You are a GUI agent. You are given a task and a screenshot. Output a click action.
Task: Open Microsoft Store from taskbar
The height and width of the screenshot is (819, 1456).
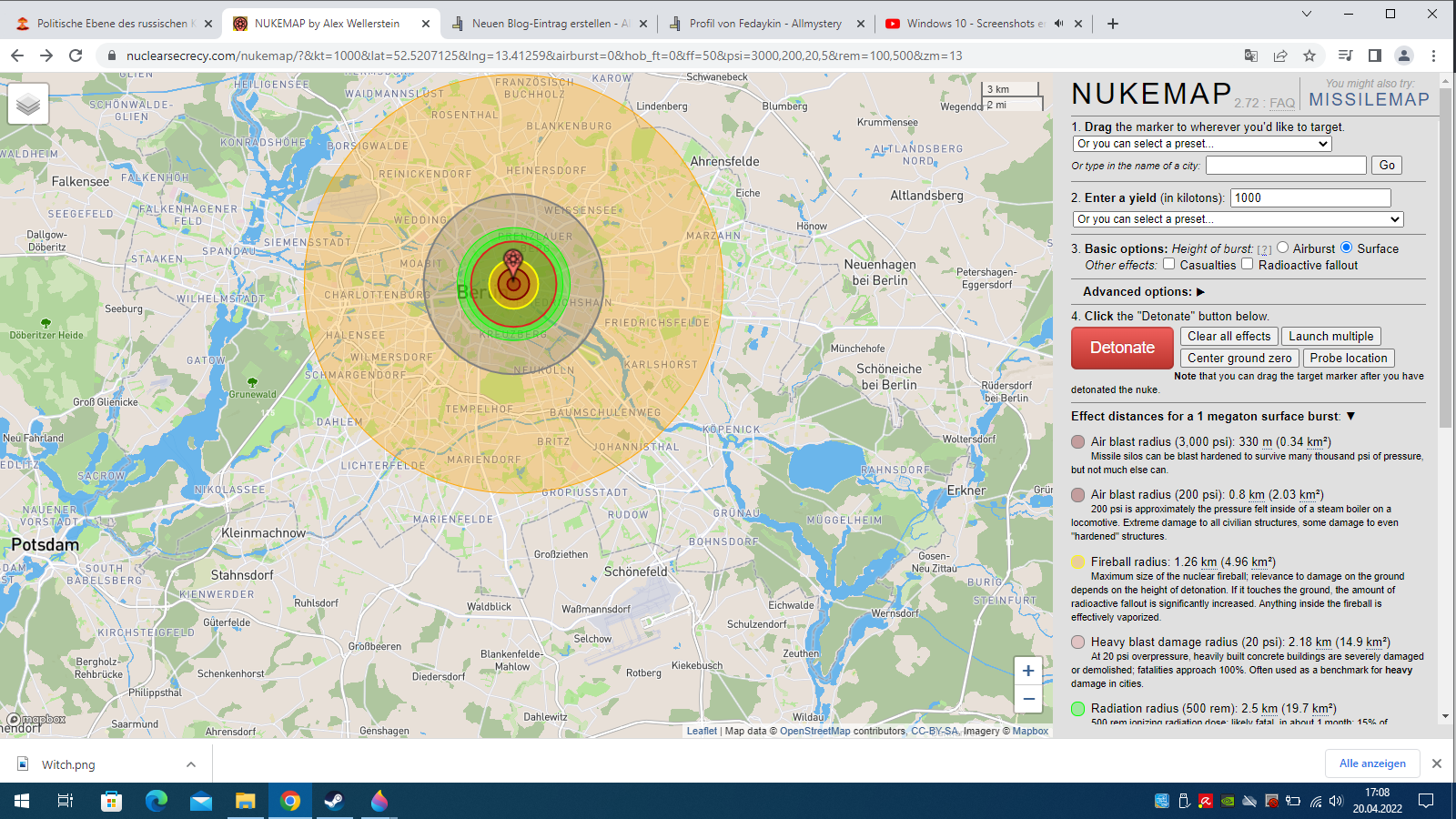click(111, 801)
